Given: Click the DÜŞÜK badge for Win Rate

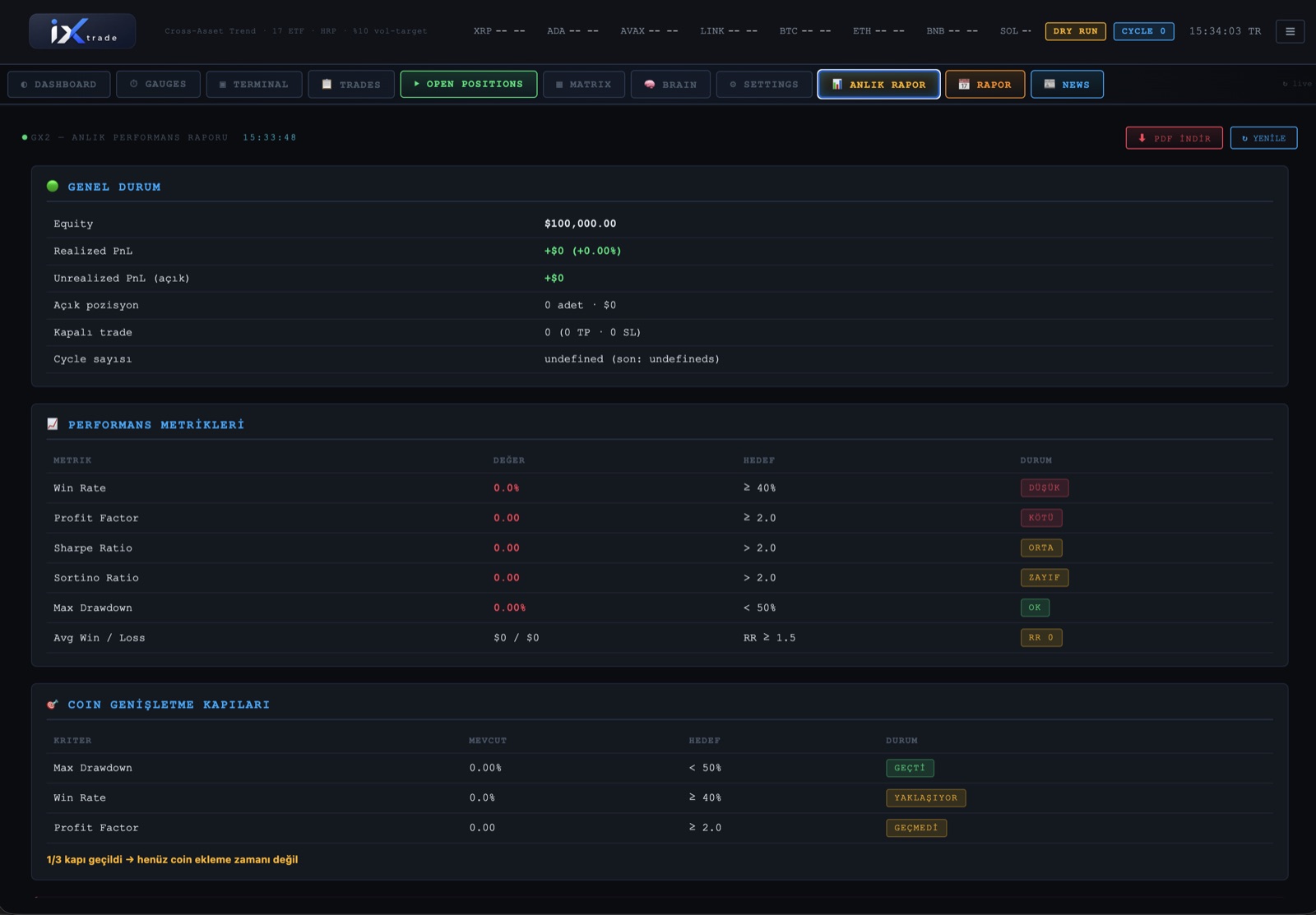Looking at the screenshot, I should 1045,488.
